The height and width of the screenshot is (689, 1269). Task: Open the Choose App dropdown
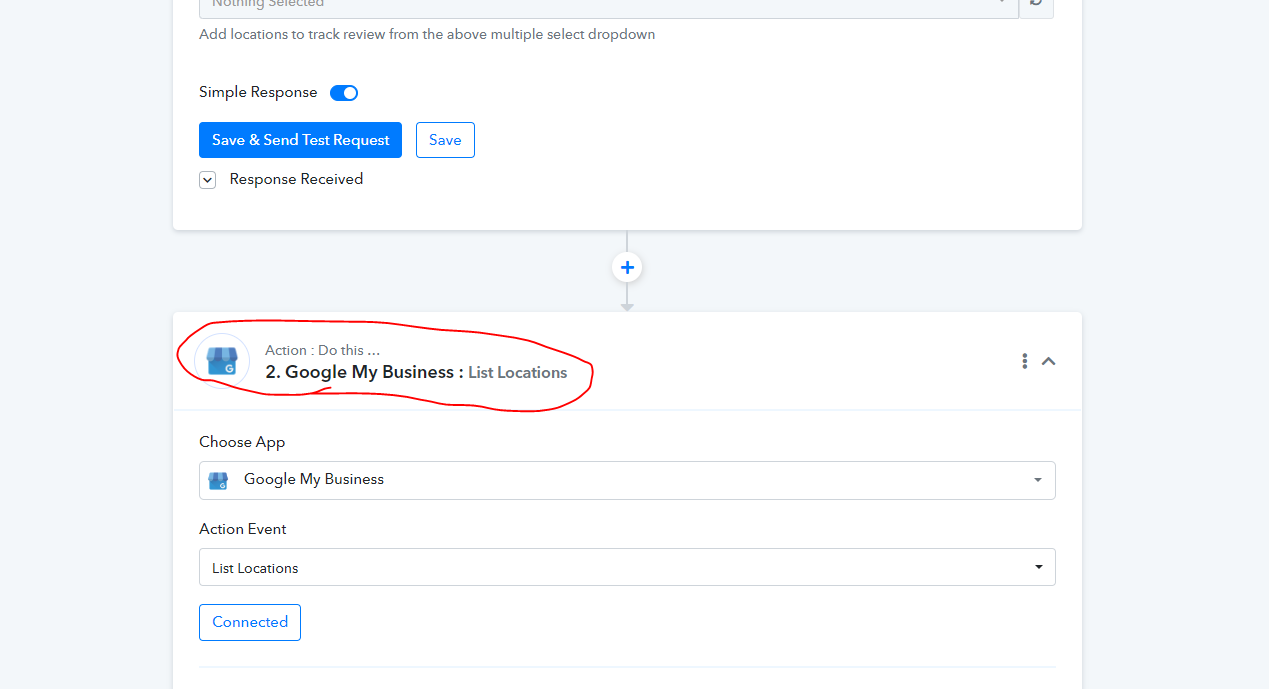[x=627, y=480]
